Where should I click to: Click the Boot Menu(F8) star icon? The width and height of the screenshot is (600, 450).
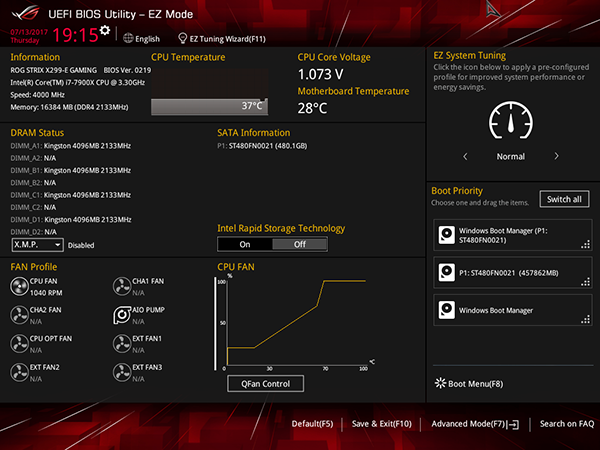pos(440,383)
